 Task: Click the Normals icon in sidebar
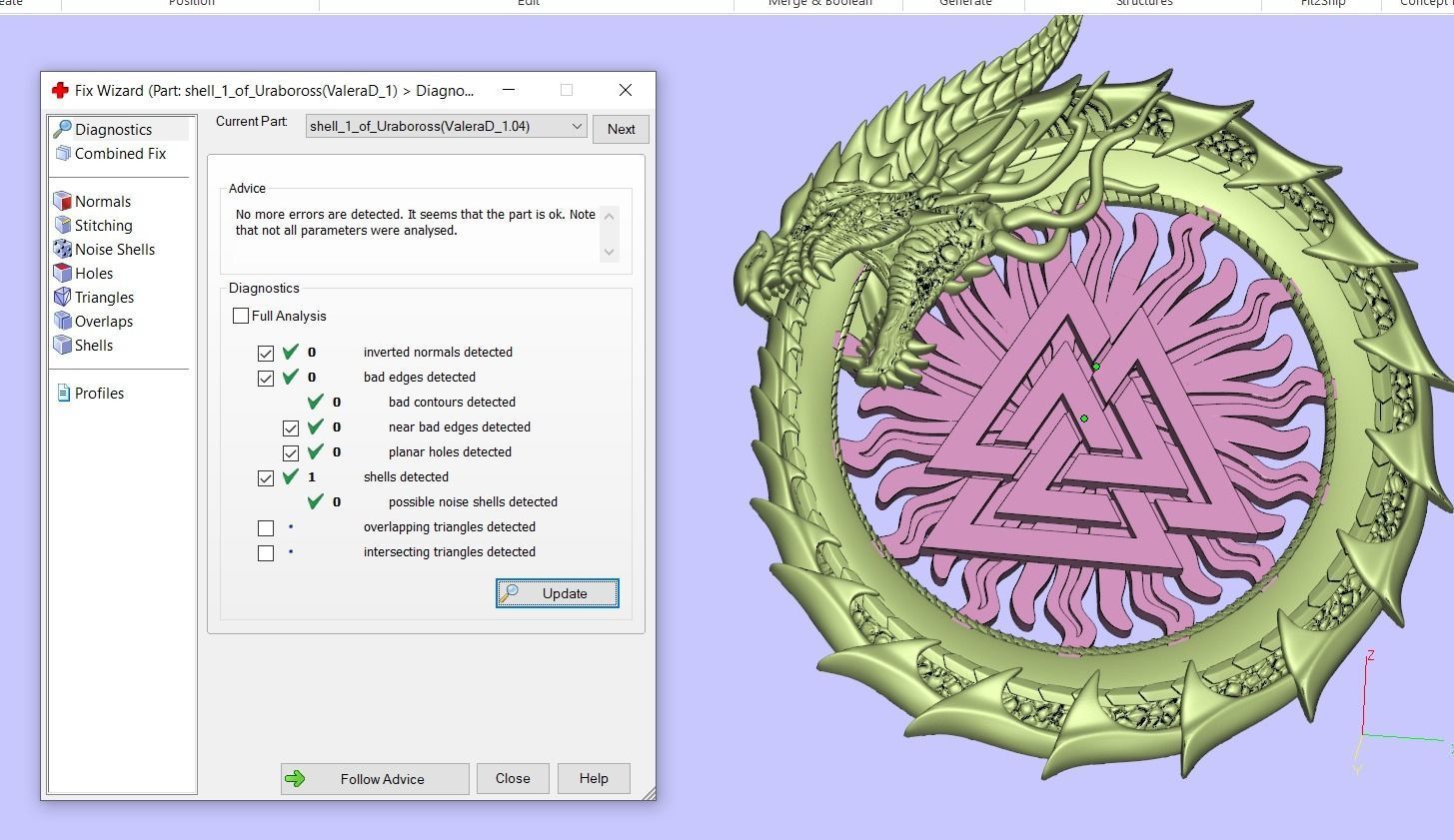pos(63,201)
